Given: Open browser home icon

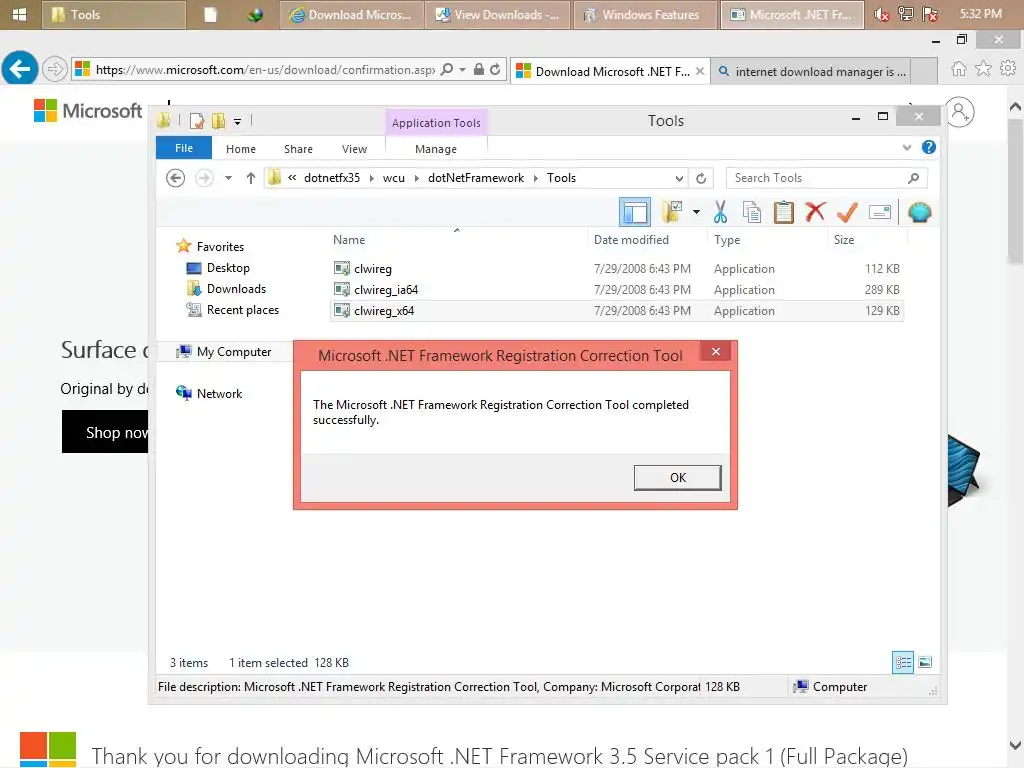Looking at the screenshot, I should (958, 69).
